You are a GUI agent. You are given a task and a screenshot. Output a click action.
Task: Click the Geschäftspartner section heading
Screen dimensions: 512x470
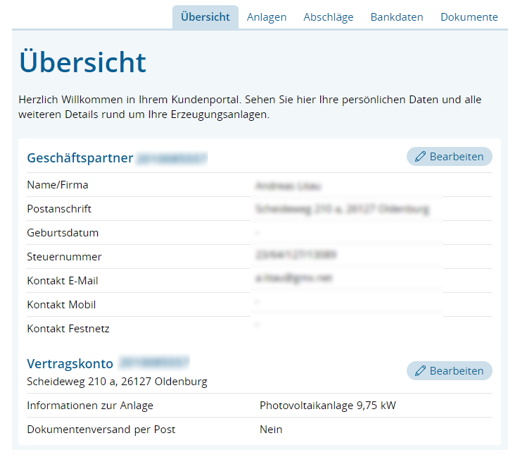pyautogui.click(x=80, y=158)
